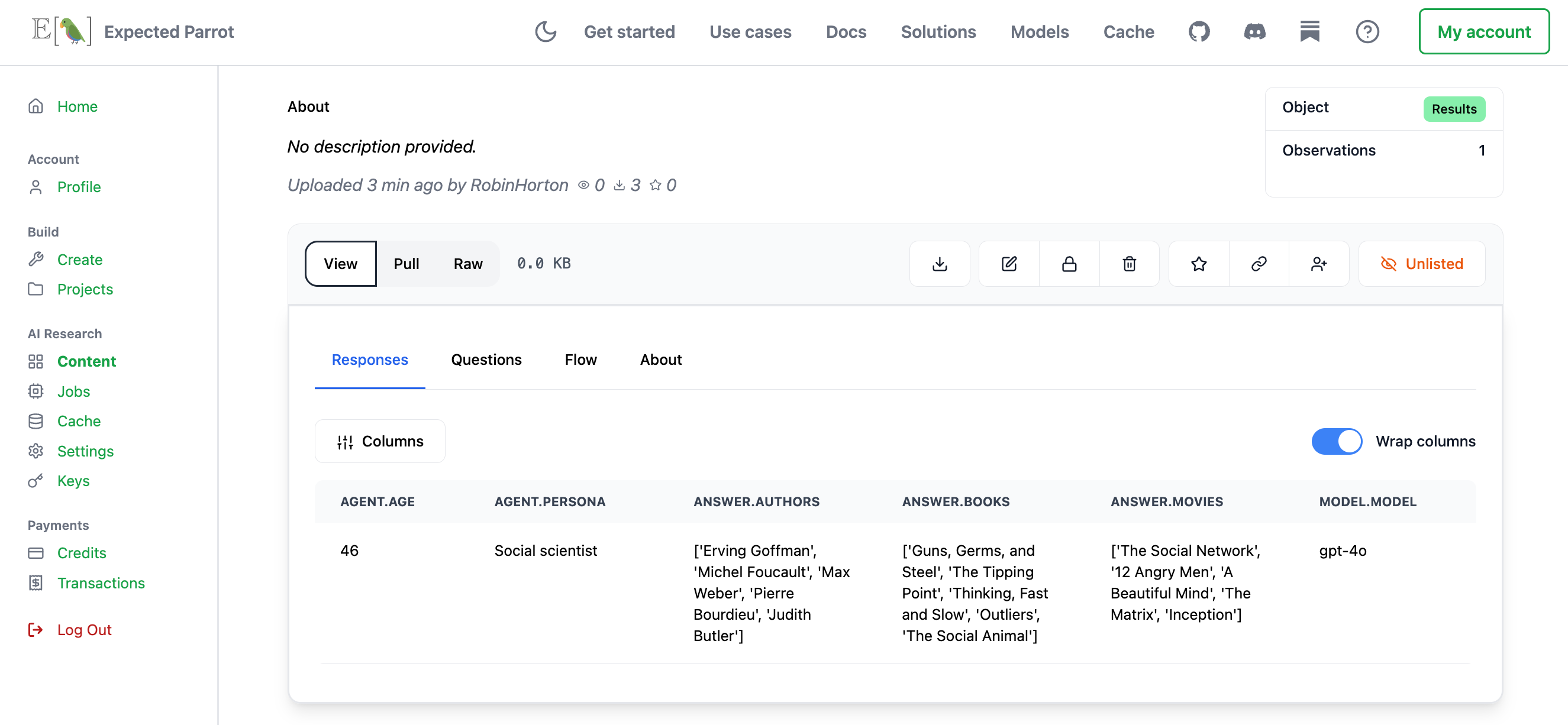
Task: Toggle dark mode moon icon
Action: tap(546, 31)
